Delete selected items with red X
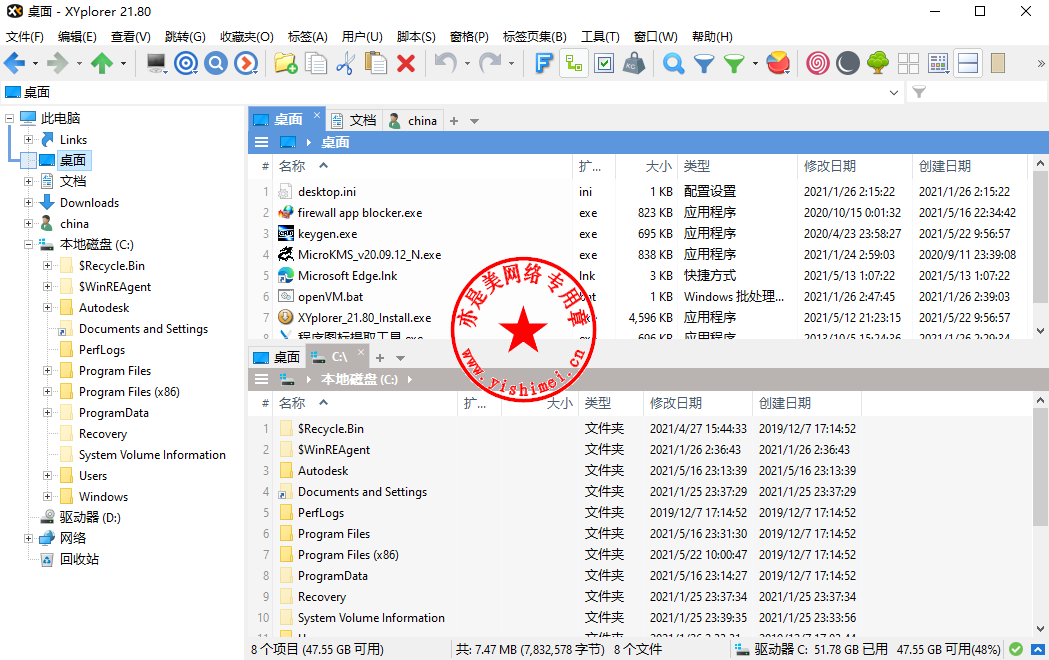1049x660 pixels. (x=406, y=64)
